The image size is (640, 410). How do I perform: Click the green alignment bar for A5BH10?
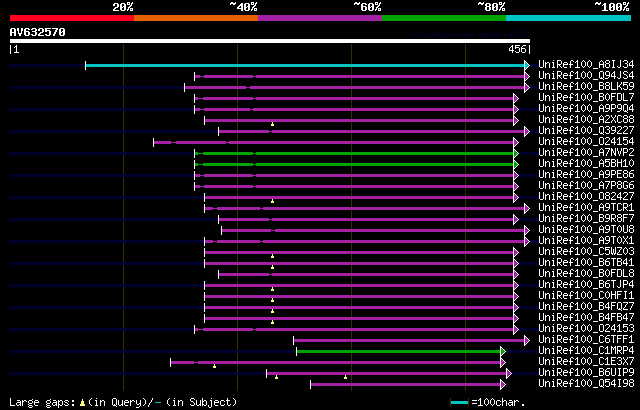[354, 164]
